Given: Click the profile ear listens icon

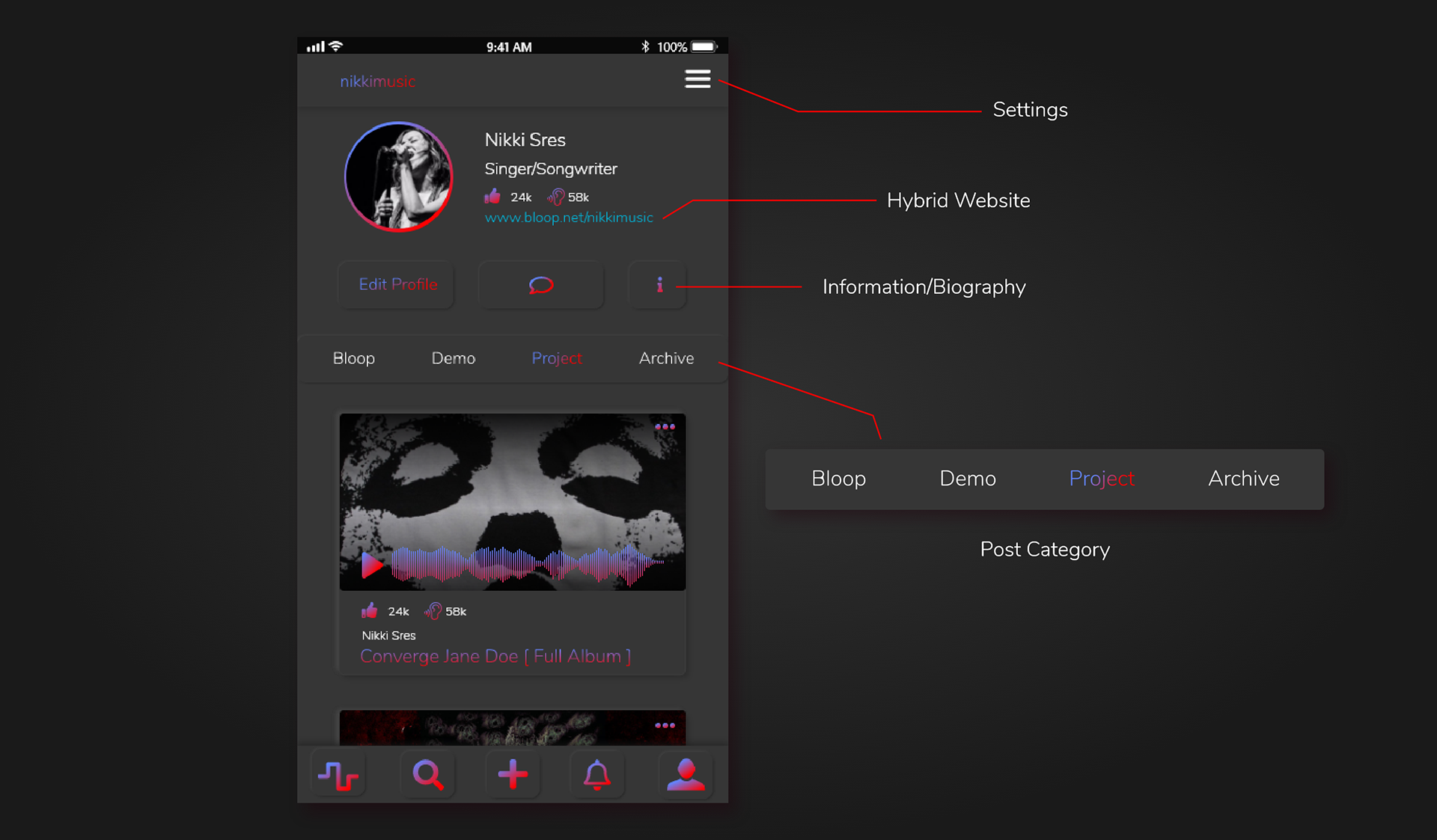Looking at the screenshot, I should click(x=555, y=197).
